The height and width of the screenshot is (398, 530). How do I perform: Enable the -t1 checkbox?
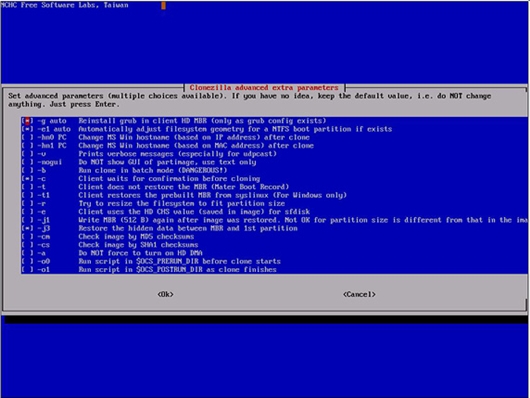point(27,195)
